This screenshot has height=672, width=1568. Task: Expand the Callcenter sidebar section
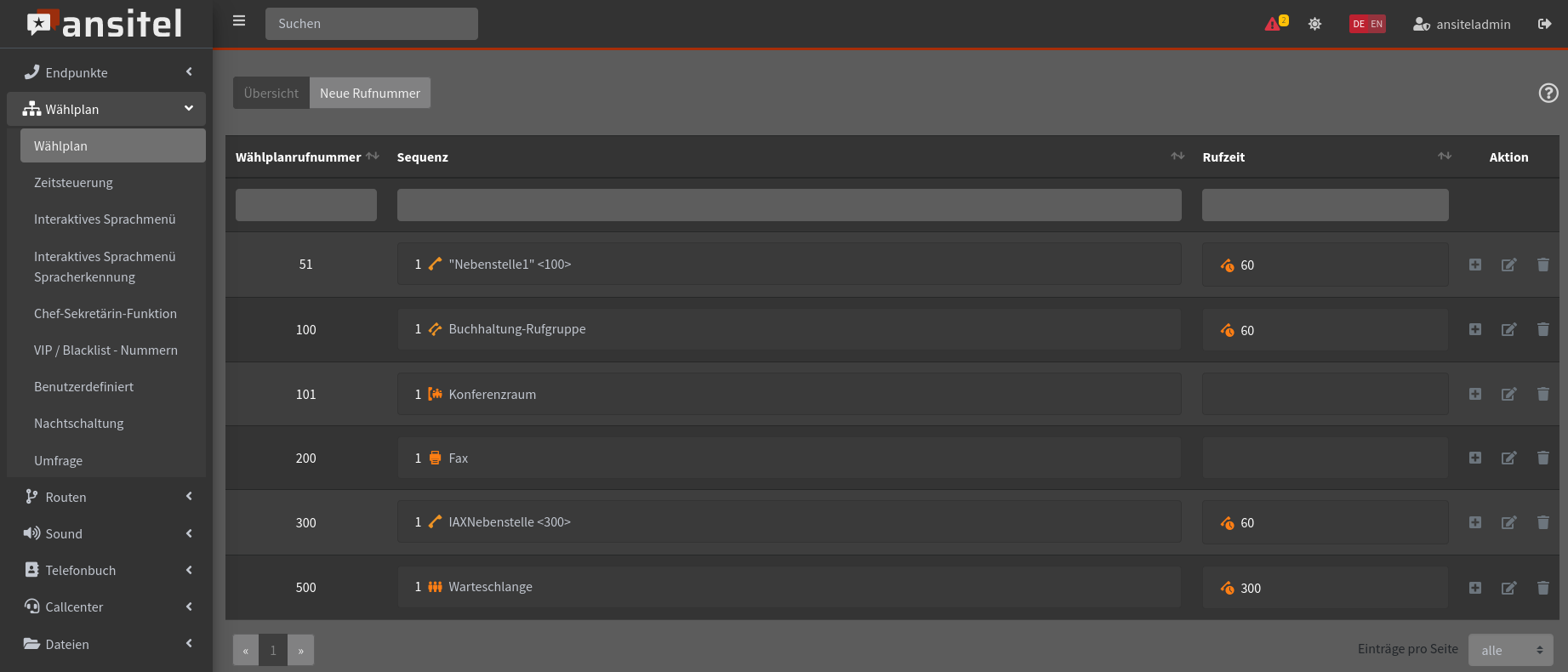pyautogui.click(x=106, y=607)
